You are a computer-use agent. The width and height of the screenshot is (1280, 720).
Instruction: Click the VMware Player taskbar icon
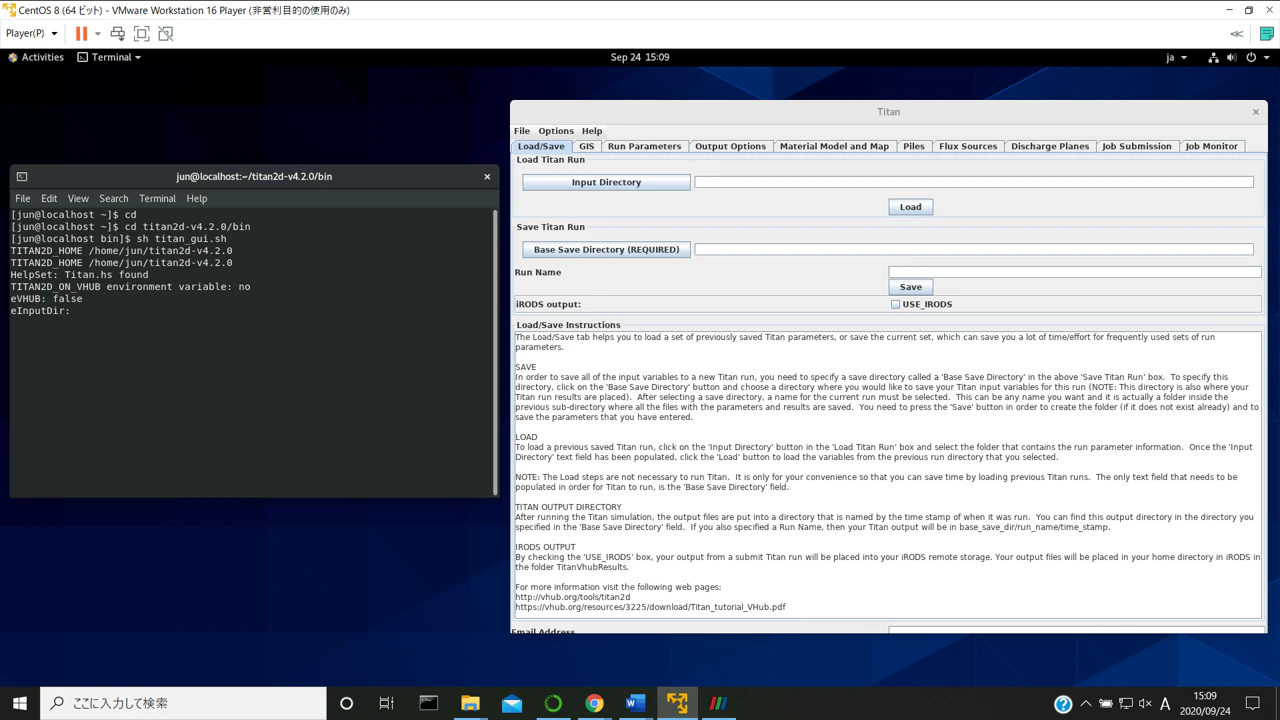[677, 703]
